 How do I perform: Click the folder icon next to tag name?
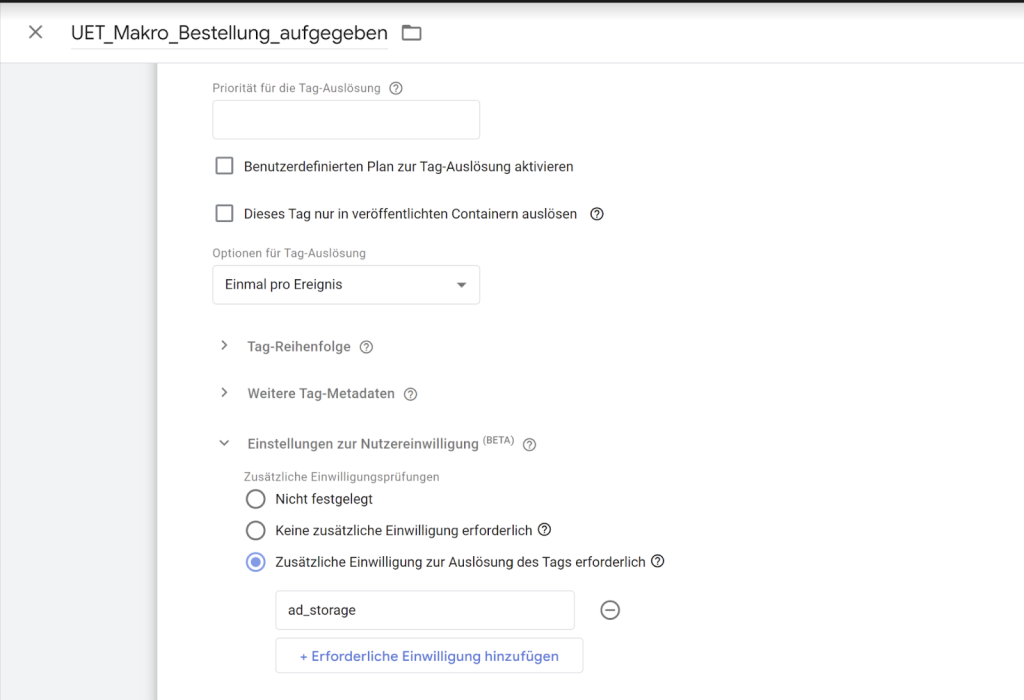point(411,33)
